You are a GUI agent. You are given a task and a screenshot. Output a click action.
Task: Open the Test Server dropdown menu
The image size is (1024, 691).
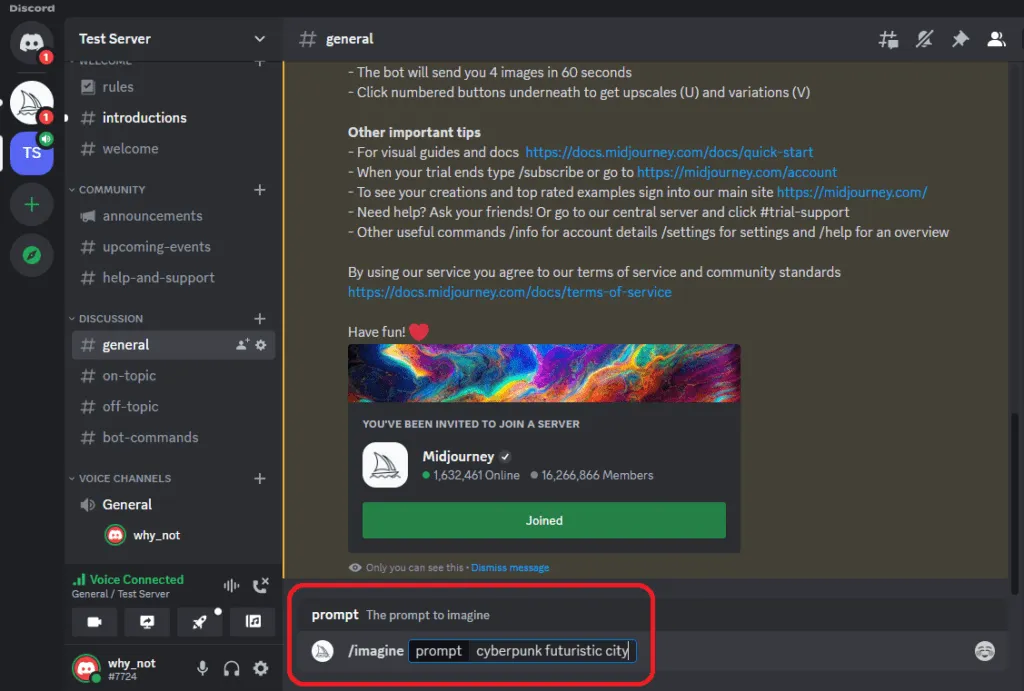click(x=170, y=38)
